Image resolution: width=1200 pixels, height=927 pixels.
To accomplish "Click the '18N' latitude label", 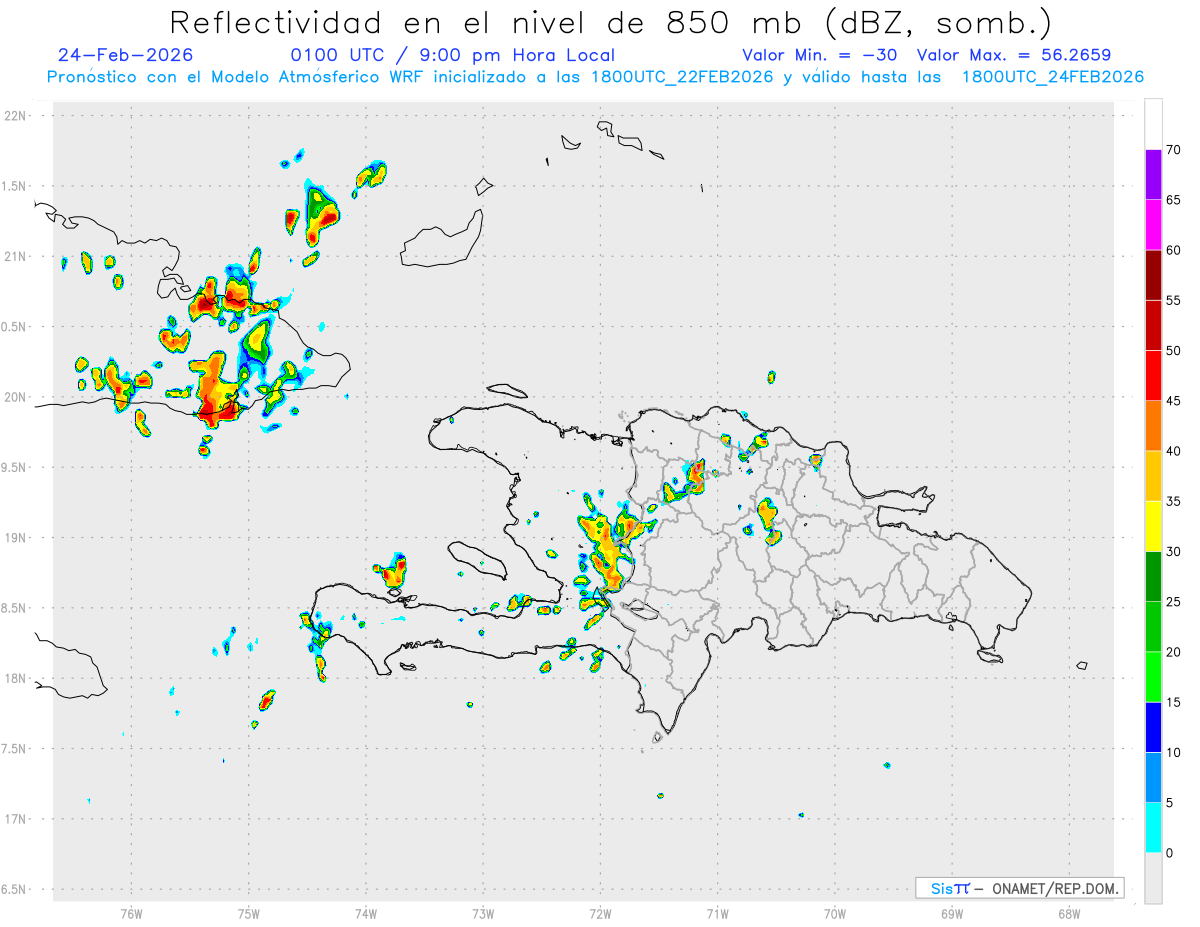I will click(x=15, y=679).
